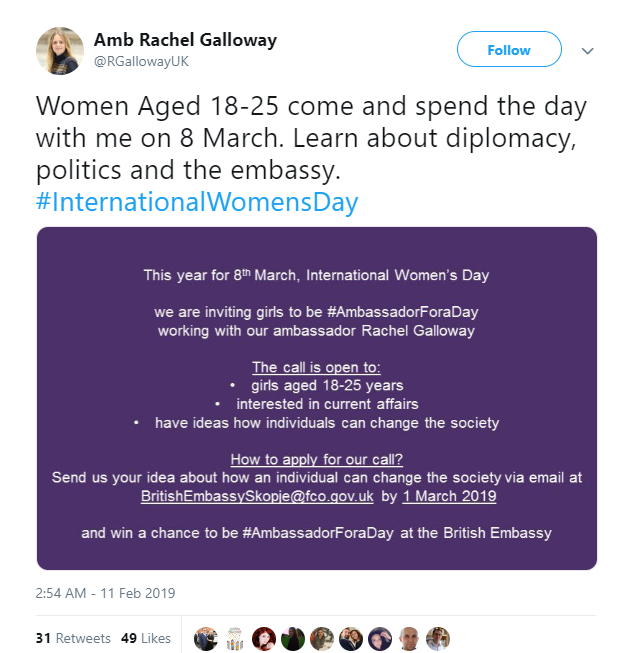Viewport: 619px width, 653px height.
Task: View the 31 Retweets list
Action: [x=73, y=638]
